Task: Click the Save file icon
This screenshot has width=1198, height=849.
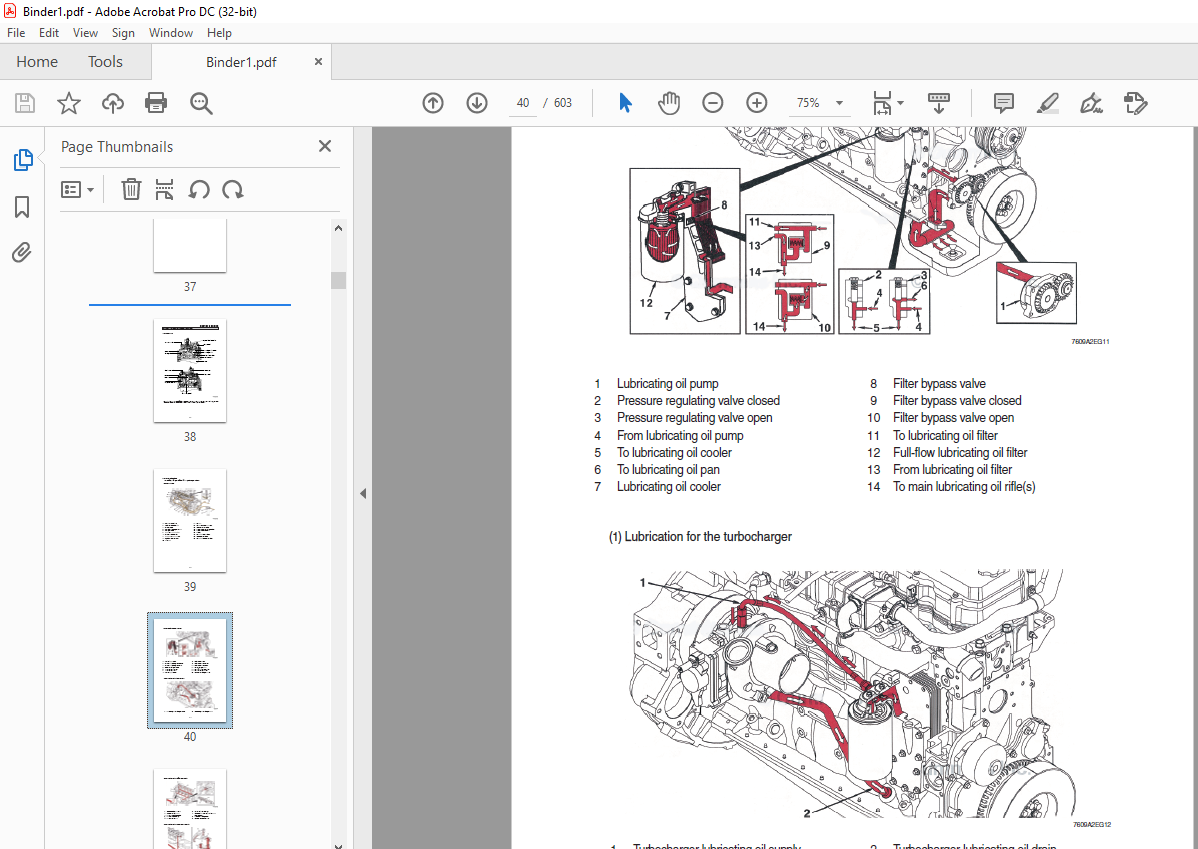Action: tap(25, 103)
